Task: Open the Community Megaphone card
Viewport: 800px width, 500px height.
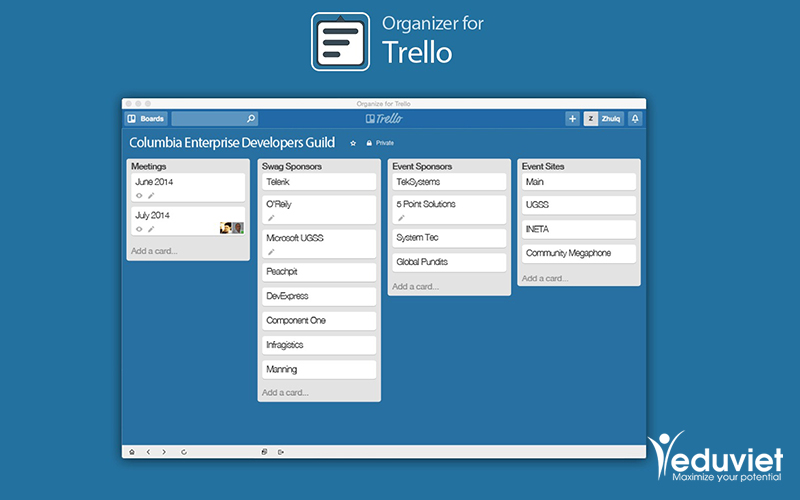Action: click(x=579, y=254)
